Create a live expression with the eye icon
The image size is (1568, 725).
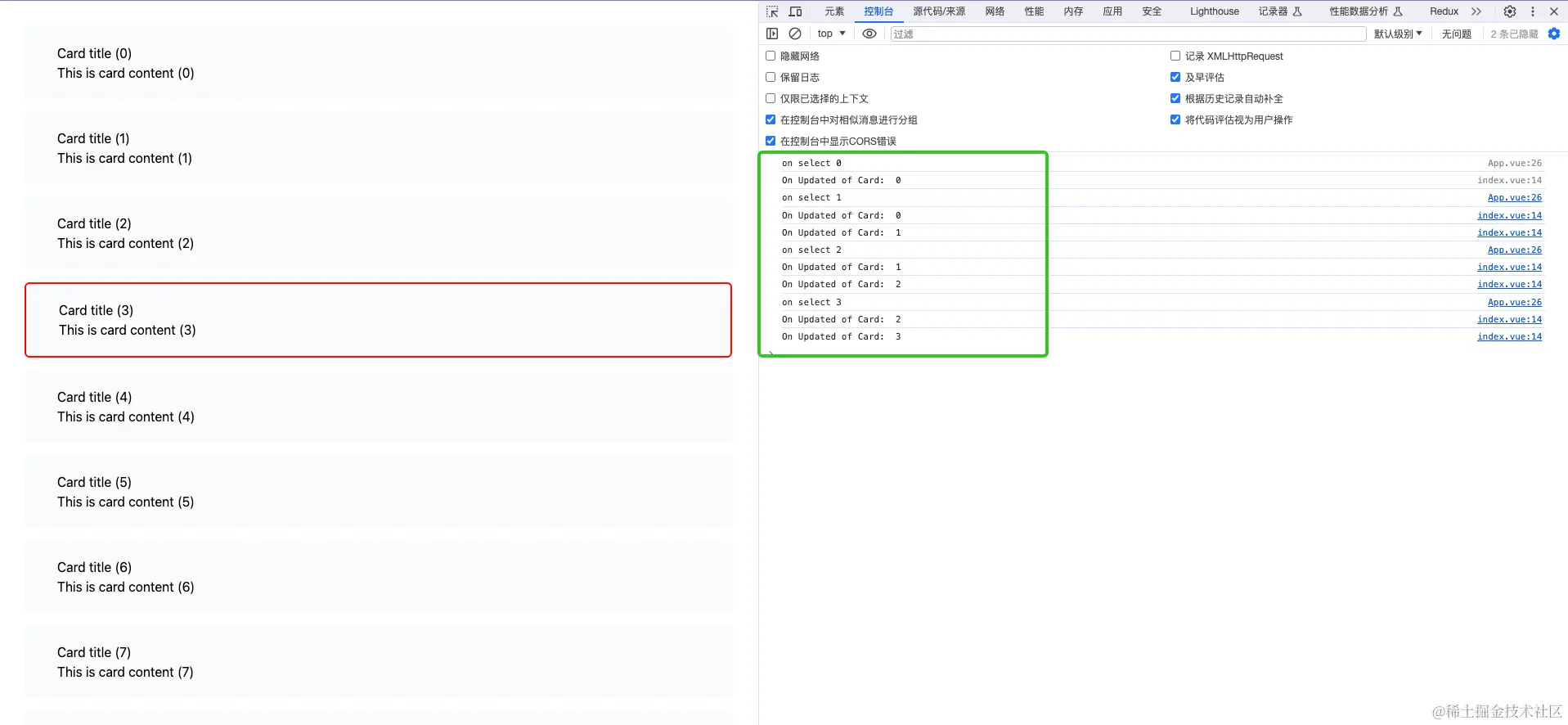pyautogui.click(x=869, y=34)
